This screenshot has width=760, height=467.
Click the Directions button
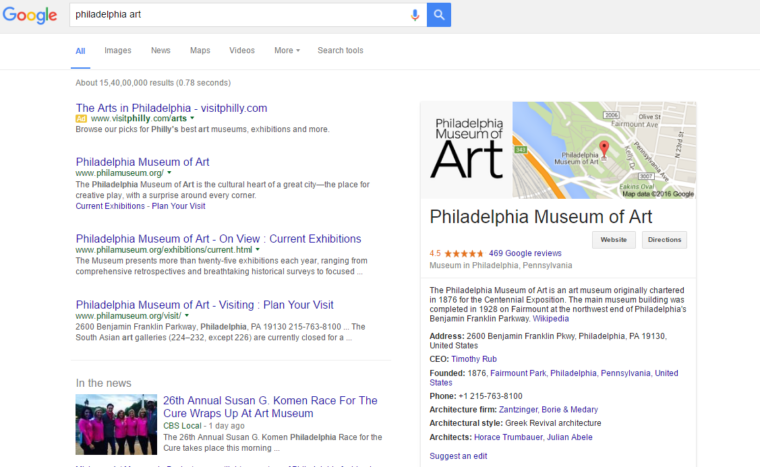click(665, 240)
